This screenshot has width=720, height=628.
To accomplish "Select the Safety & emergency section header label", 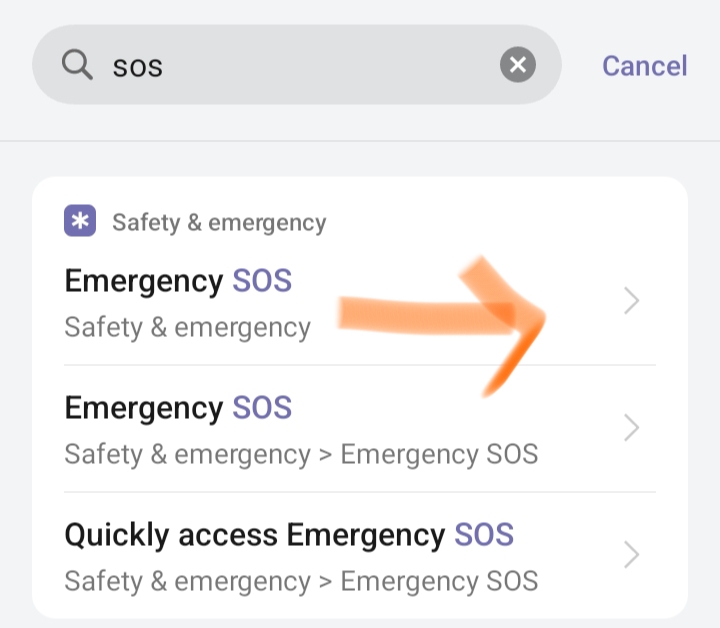I will pyautogui.click(x=219, y=222).
